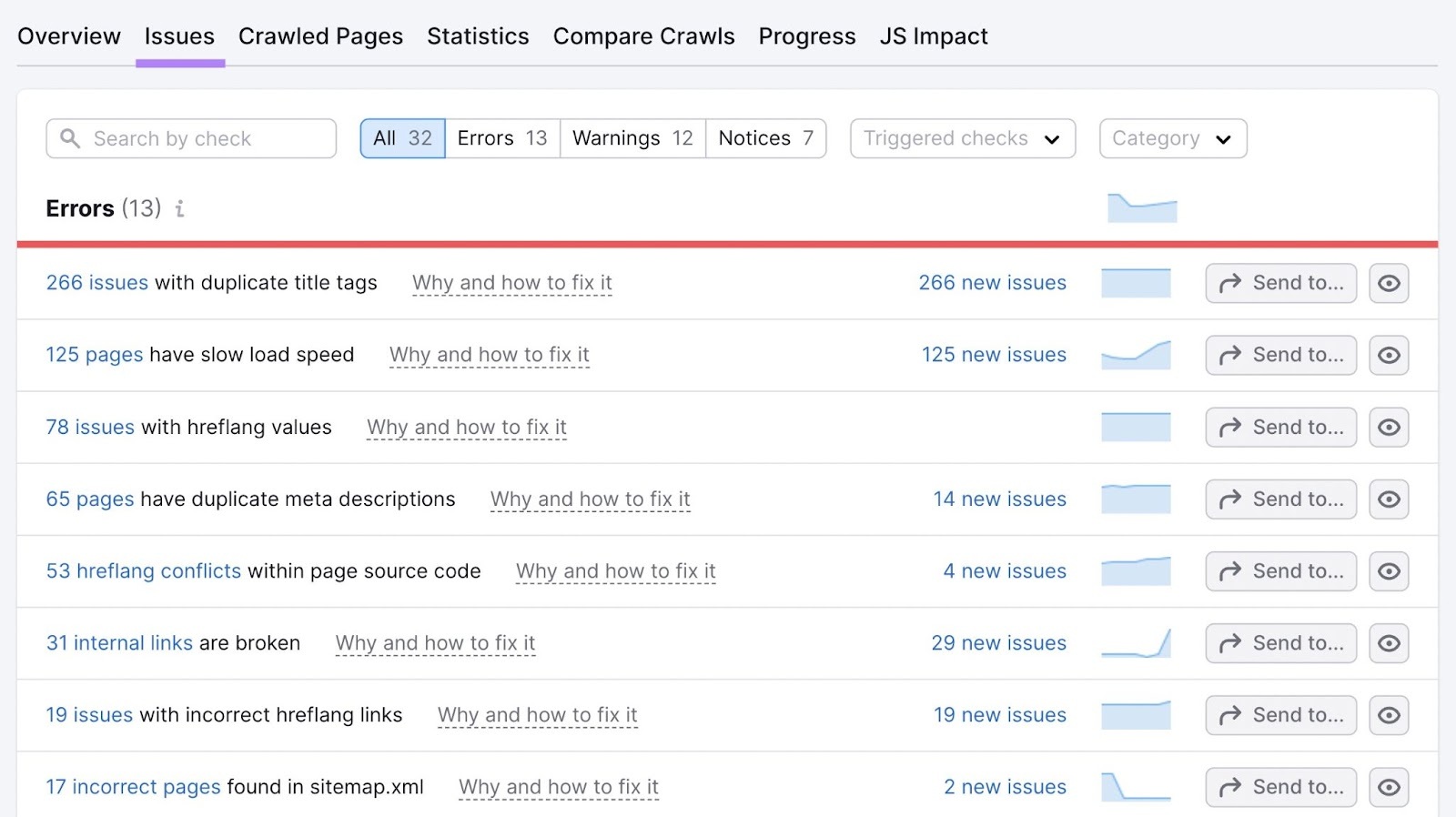Open fix help for hreflang values
Image resolution: width=1456 pixels, height=817 pixels.
click(467, 428)
